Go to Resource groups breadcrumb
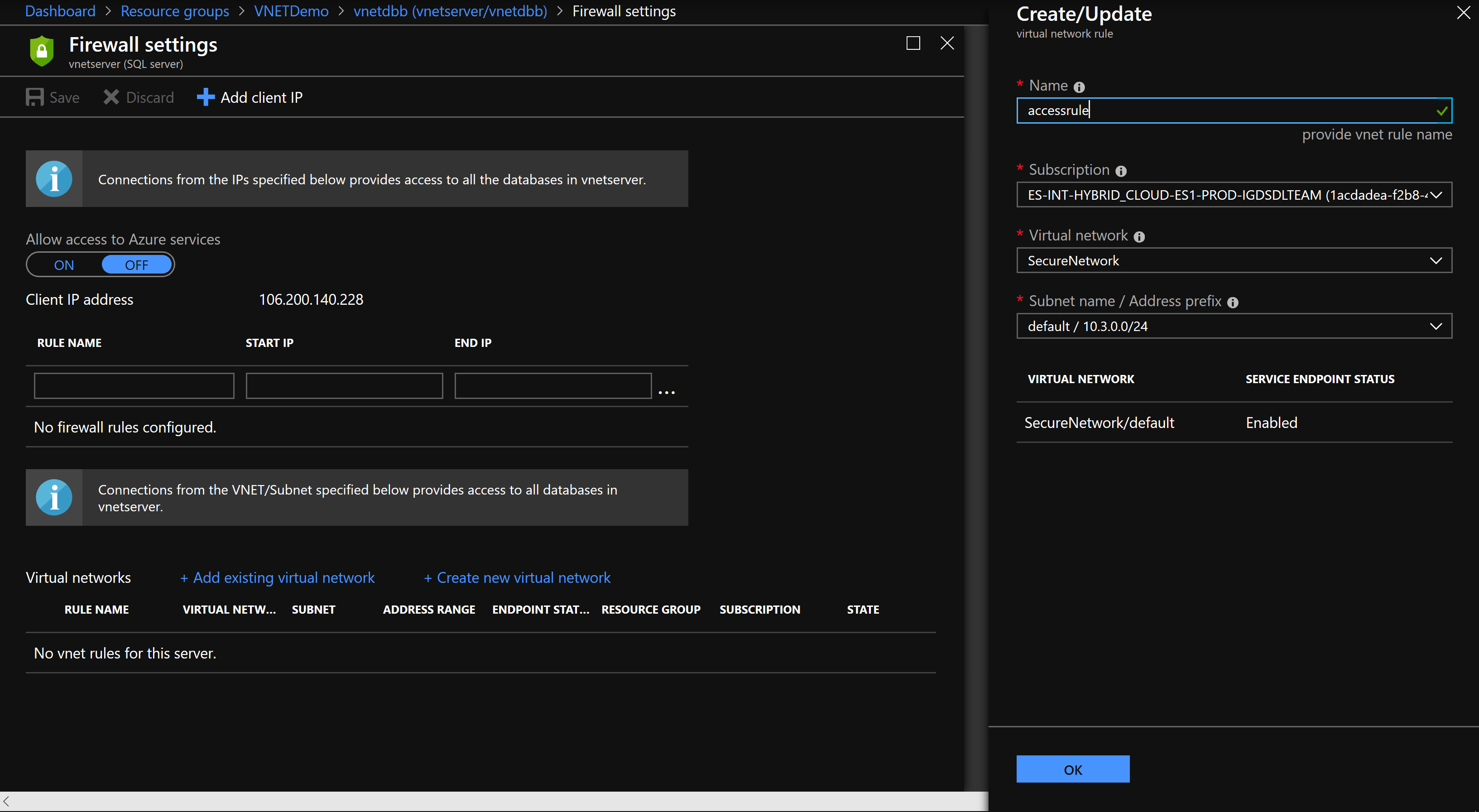1479x812 pixels. [x=174, y=11]
